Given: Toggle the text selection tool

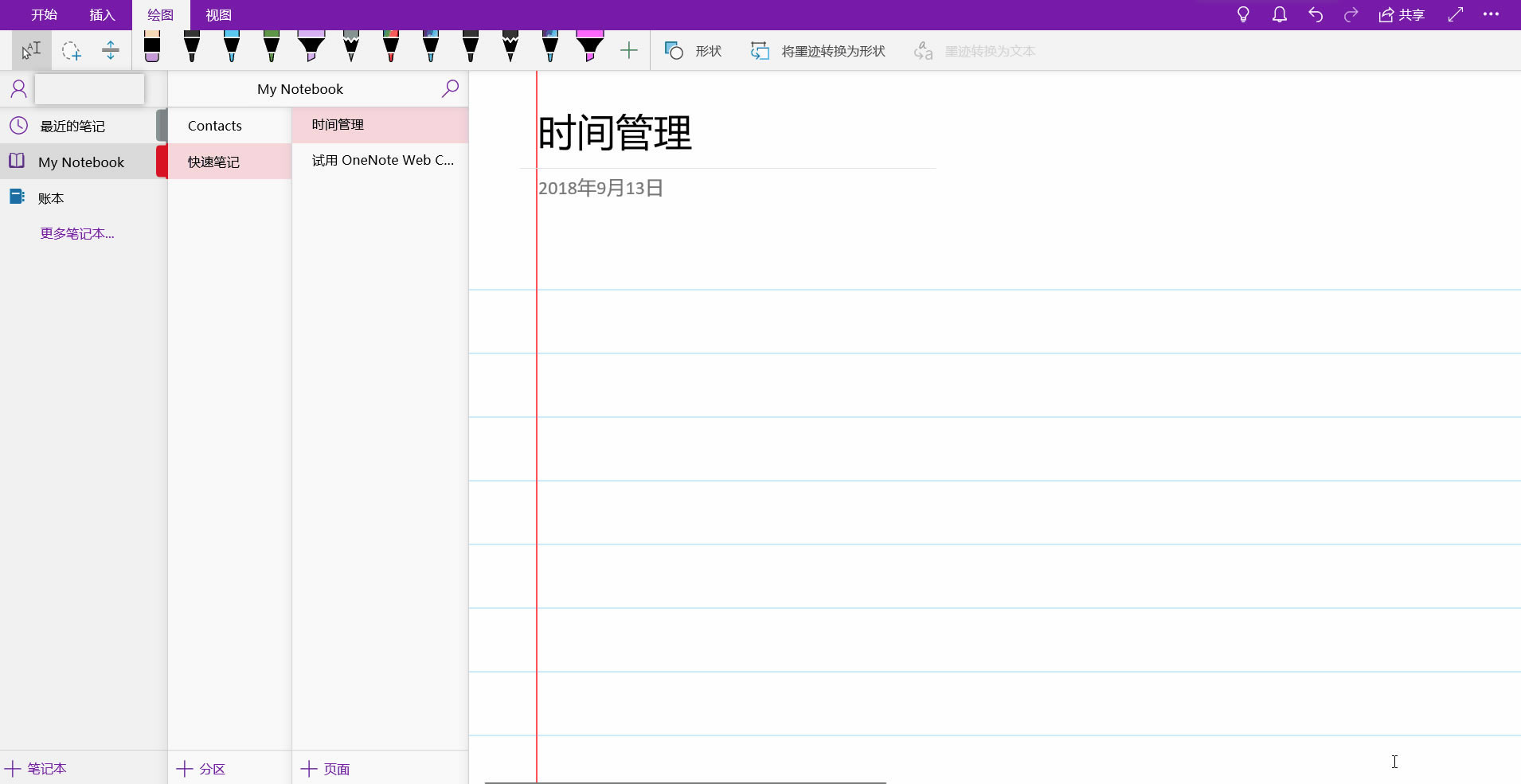Looking at the screenshot, I should click(29, 50).
